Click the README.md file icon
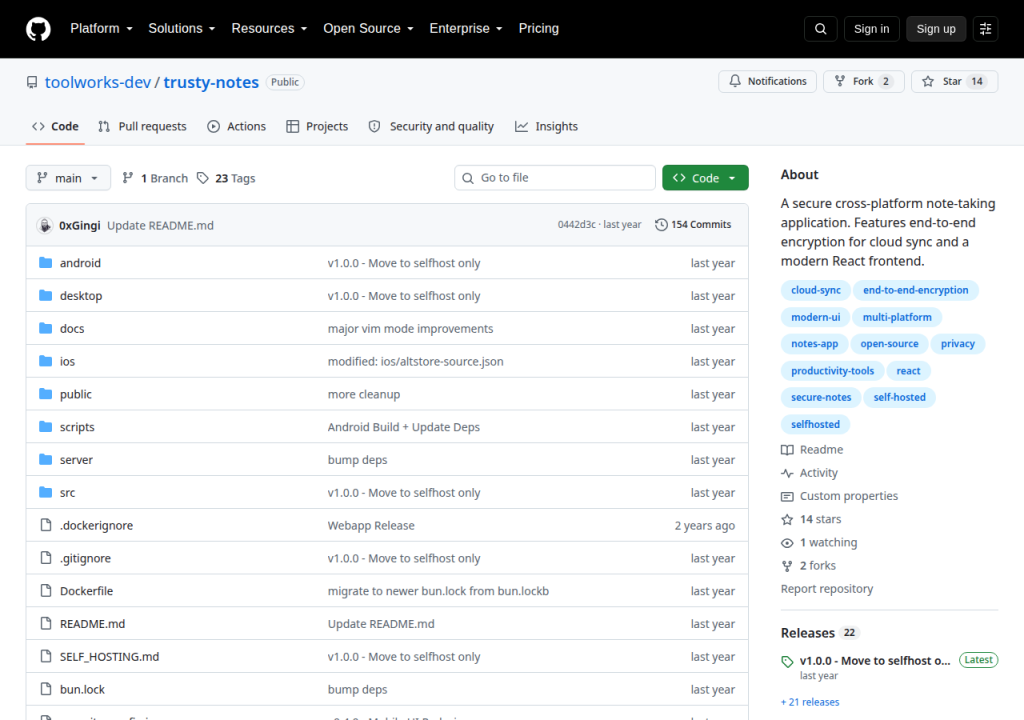The image size is (1024, 720). click(x=46, y=623)
